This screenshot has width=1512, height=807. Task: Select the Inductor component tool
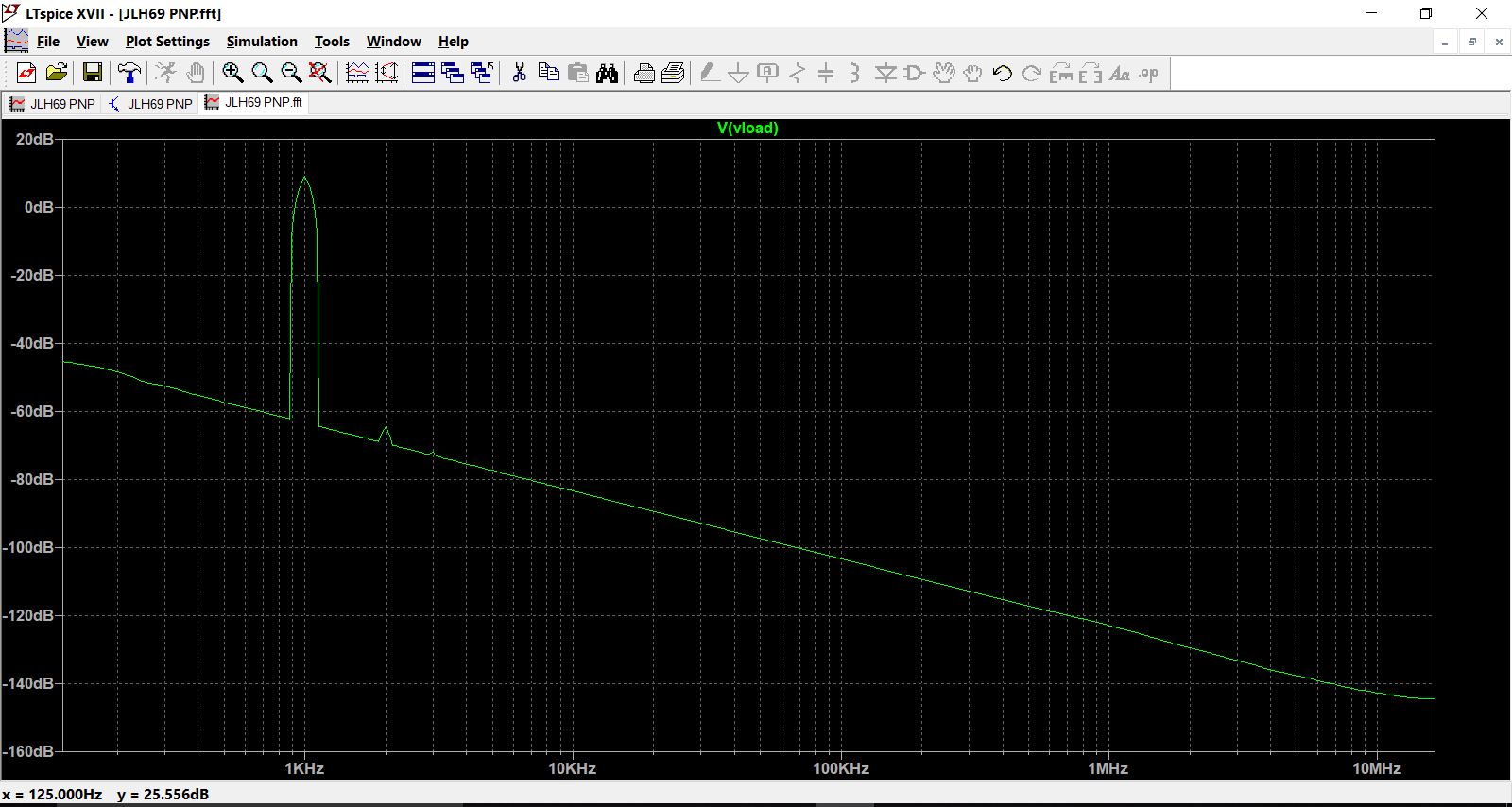(855, 73)
